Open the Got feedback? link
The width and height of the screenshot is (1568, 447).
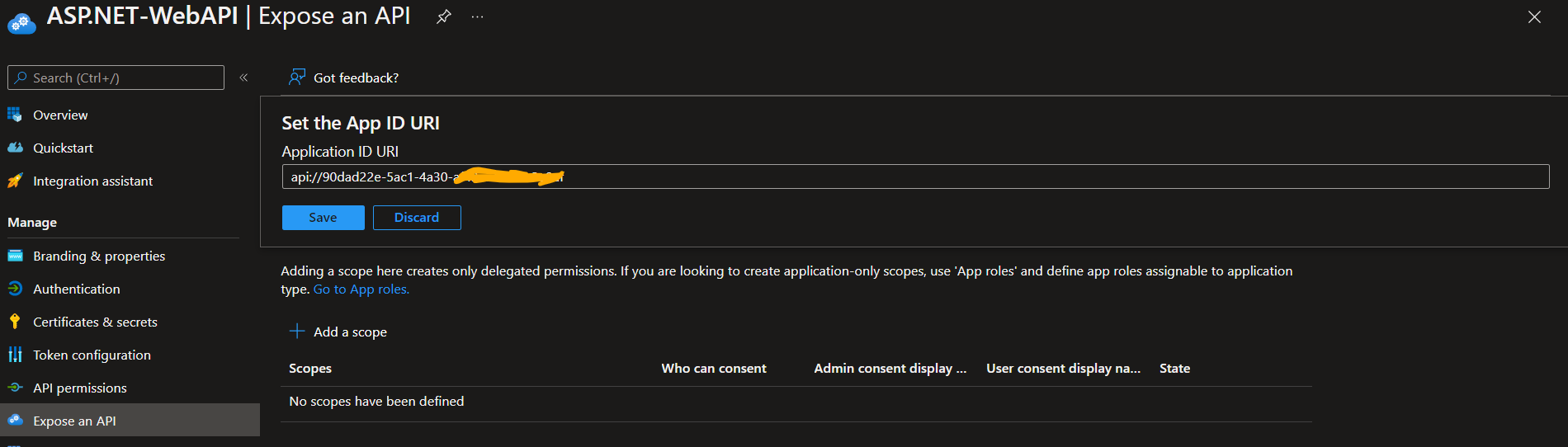[x=356, y=78]
